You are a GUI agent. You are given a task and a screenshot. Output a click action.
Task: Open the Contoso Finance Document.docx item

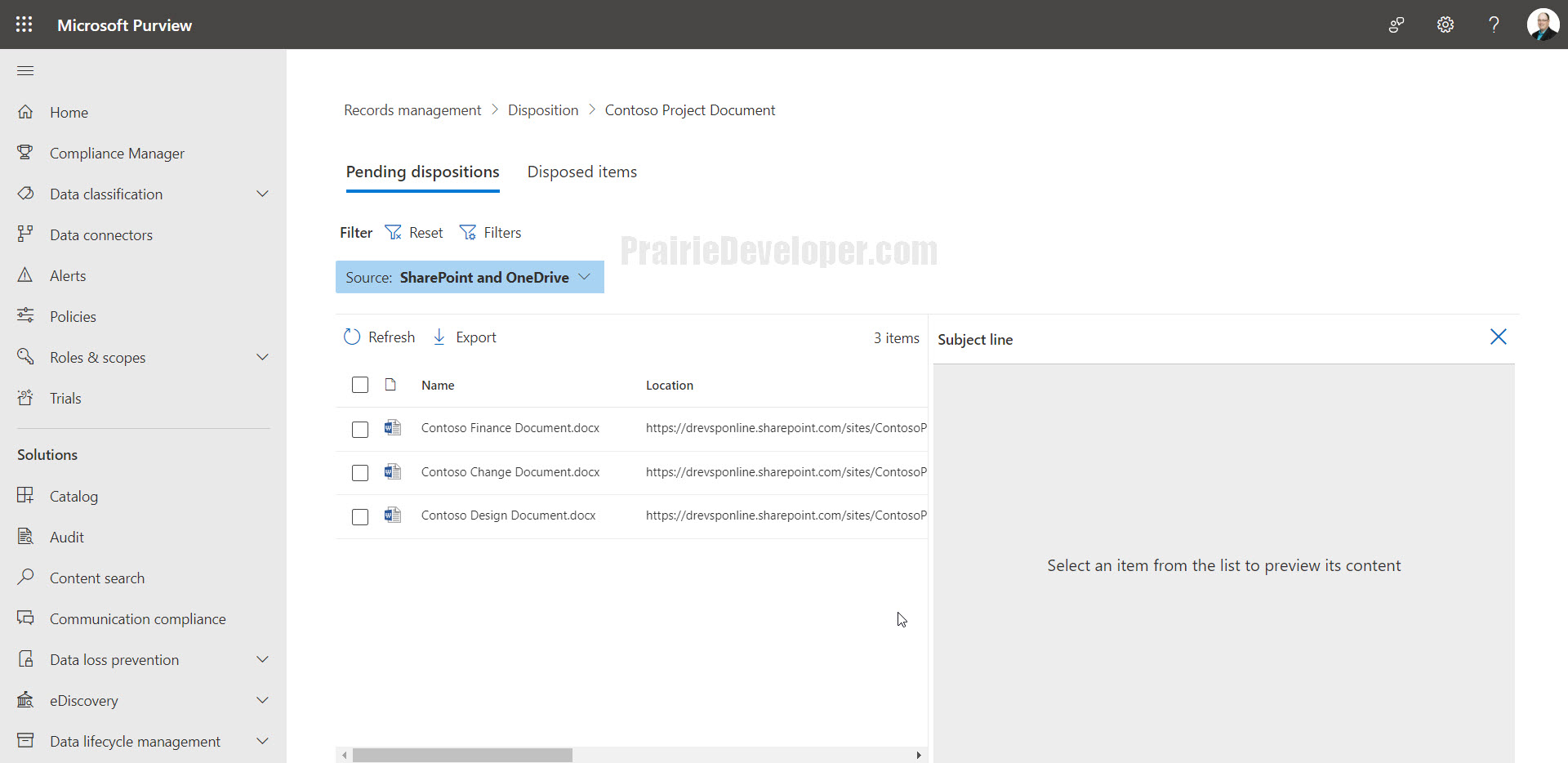(x=510, y=427)
